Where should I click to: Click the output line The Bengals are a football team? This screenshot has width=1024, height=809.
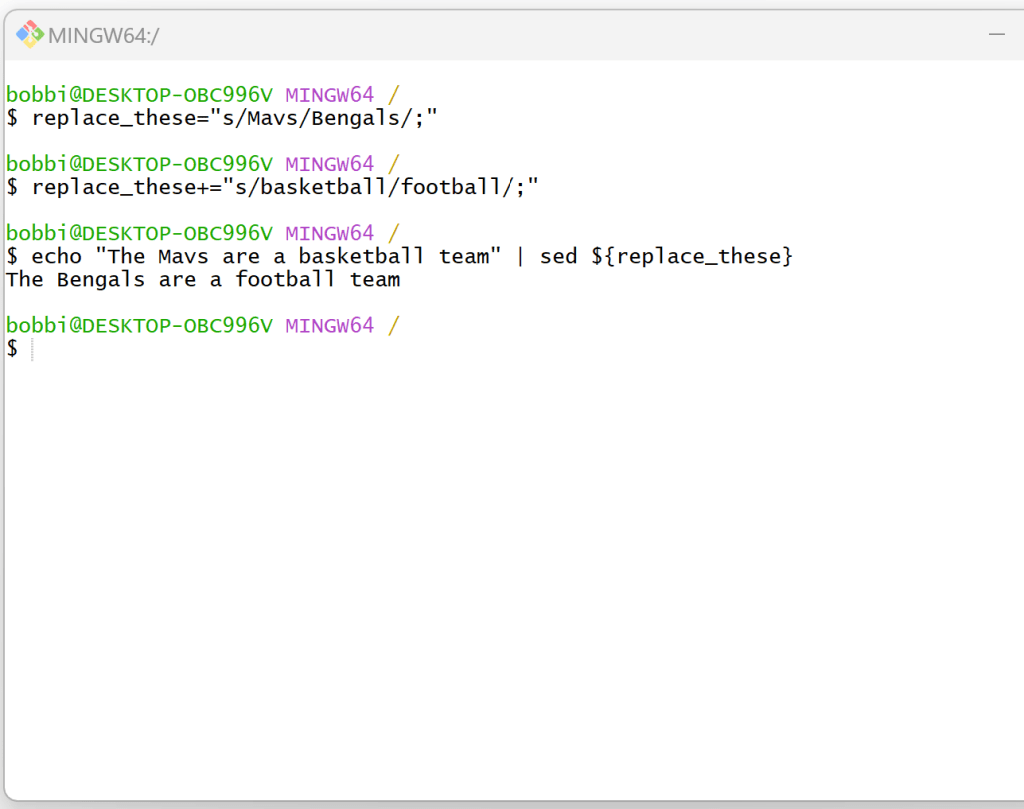coord(200,279)
